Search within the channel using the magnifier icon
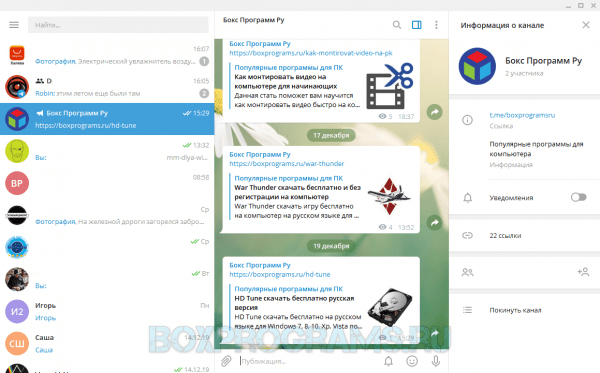This screenshot has width=600, height=373. [397, 25]
